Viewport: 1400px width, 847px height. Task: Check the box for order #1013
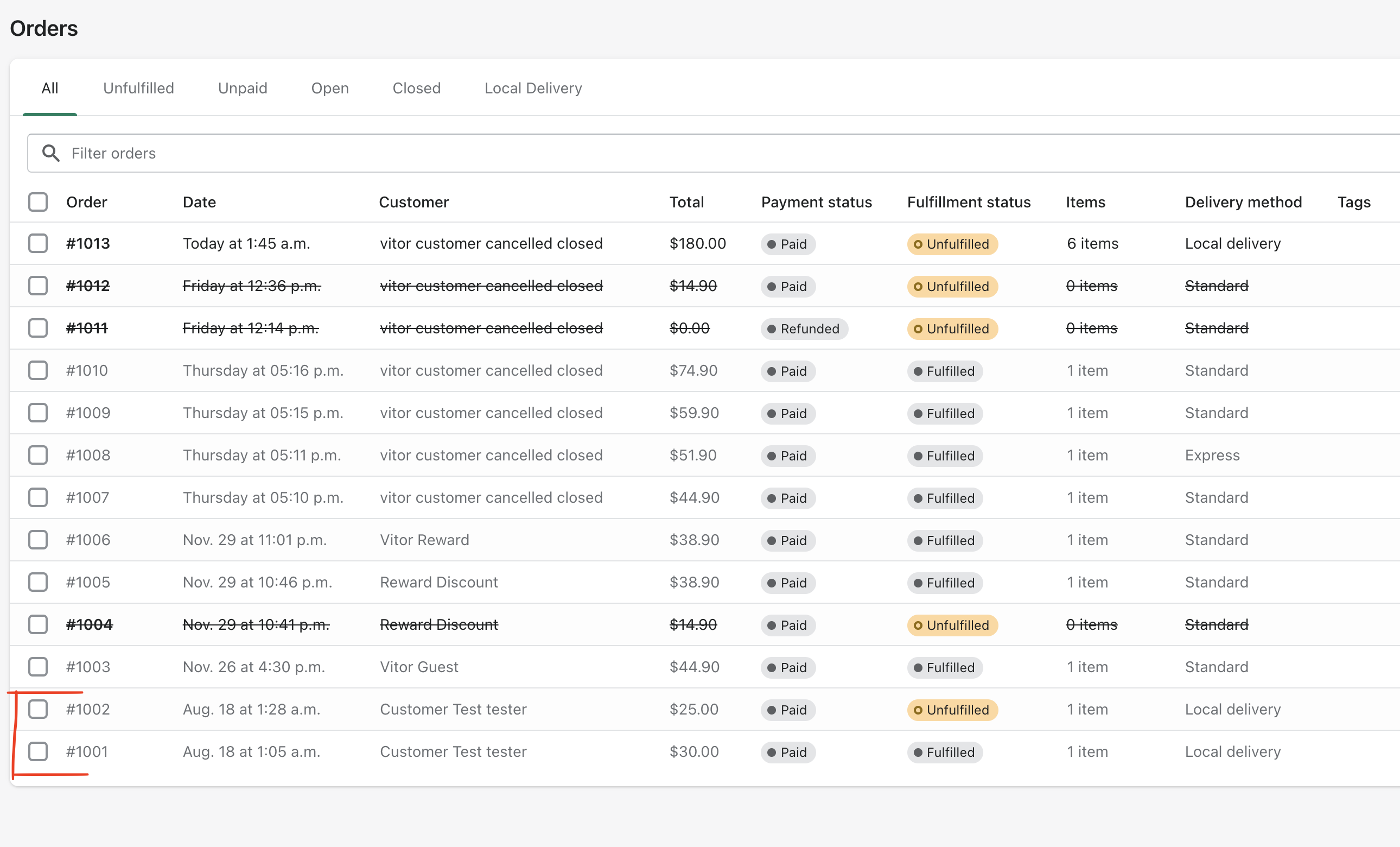coord(38,243)
